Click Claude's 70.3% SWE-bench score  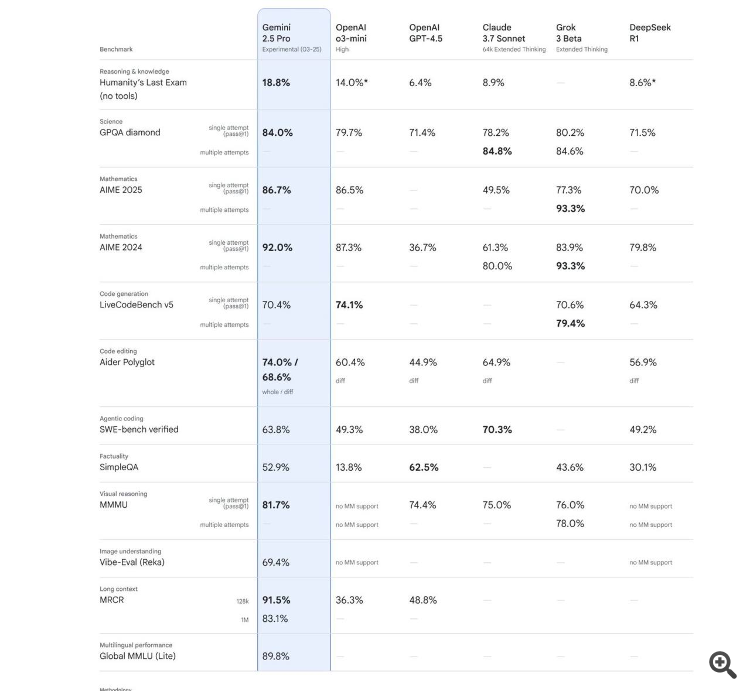pyautogui.click(x=497, y=429)
